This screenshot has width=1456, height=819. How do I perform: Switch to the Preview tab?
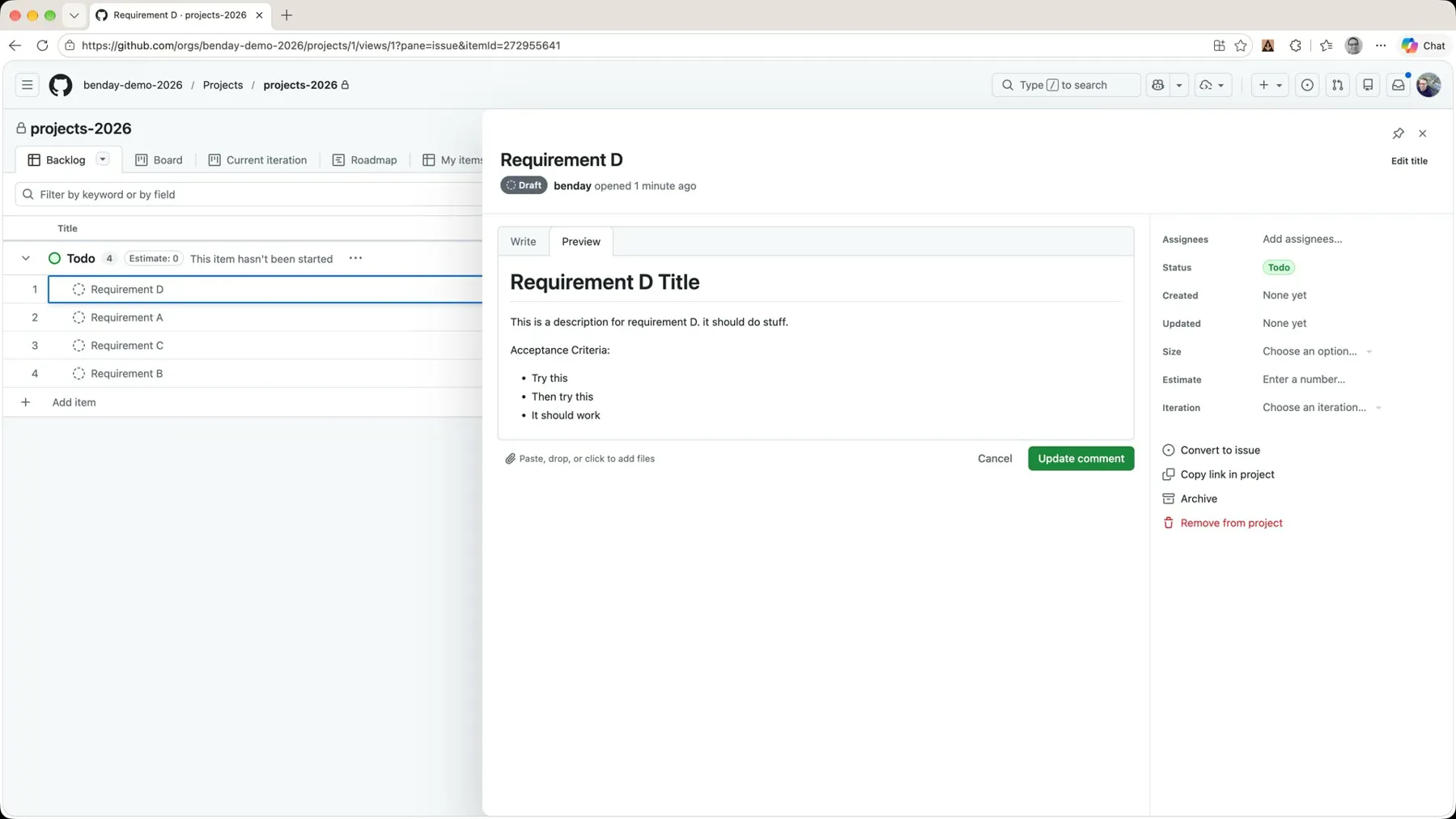click(x=581, y=242)
